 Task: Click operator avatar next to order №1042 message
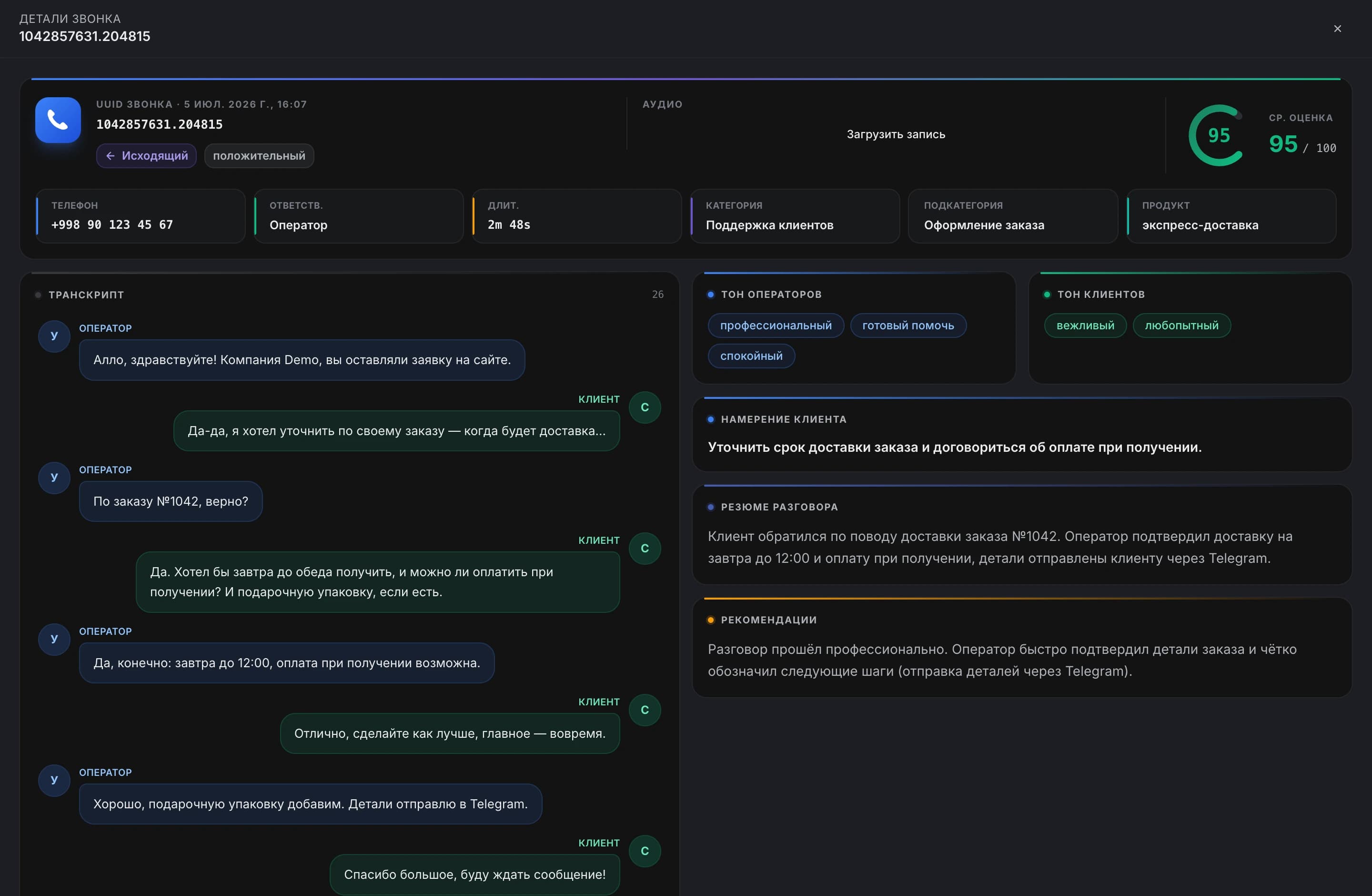coord(54,478)
